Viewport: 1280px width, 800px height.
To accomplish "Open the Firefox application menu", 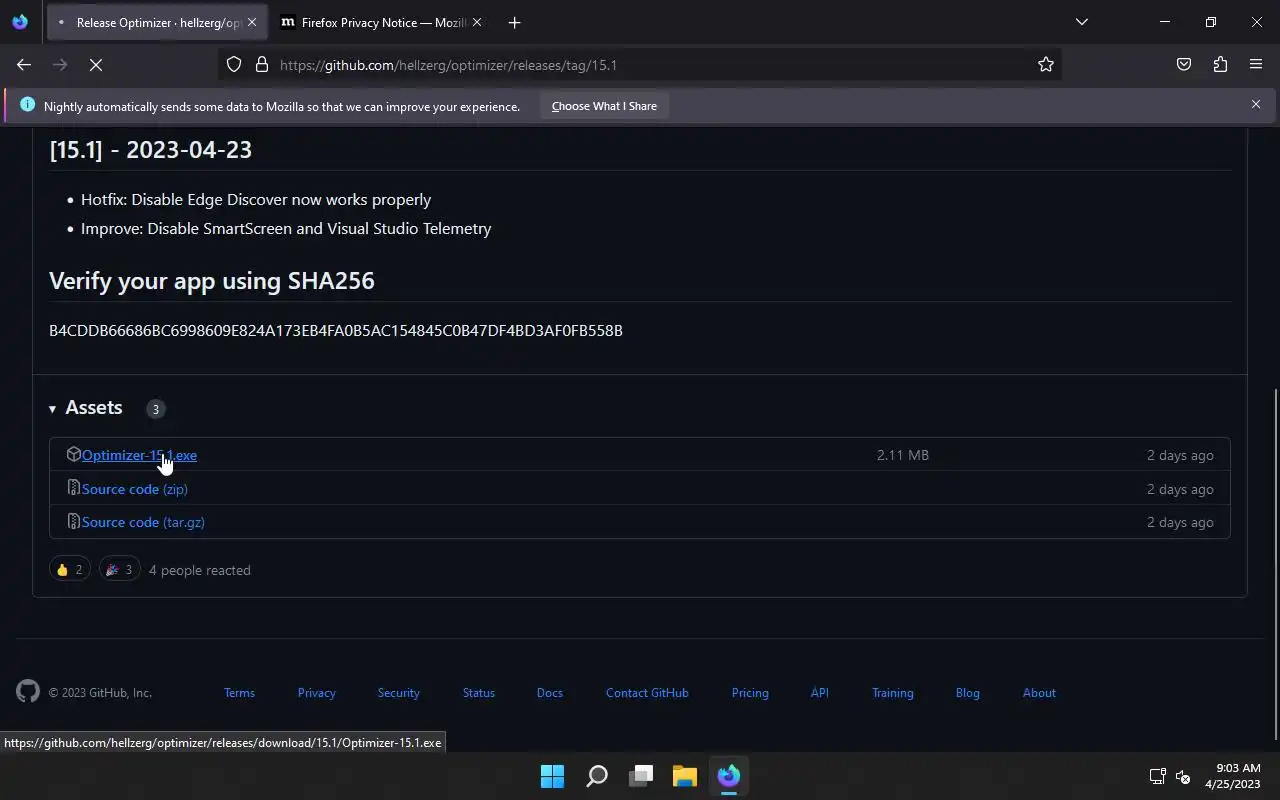I will (x=1256, y=65).
